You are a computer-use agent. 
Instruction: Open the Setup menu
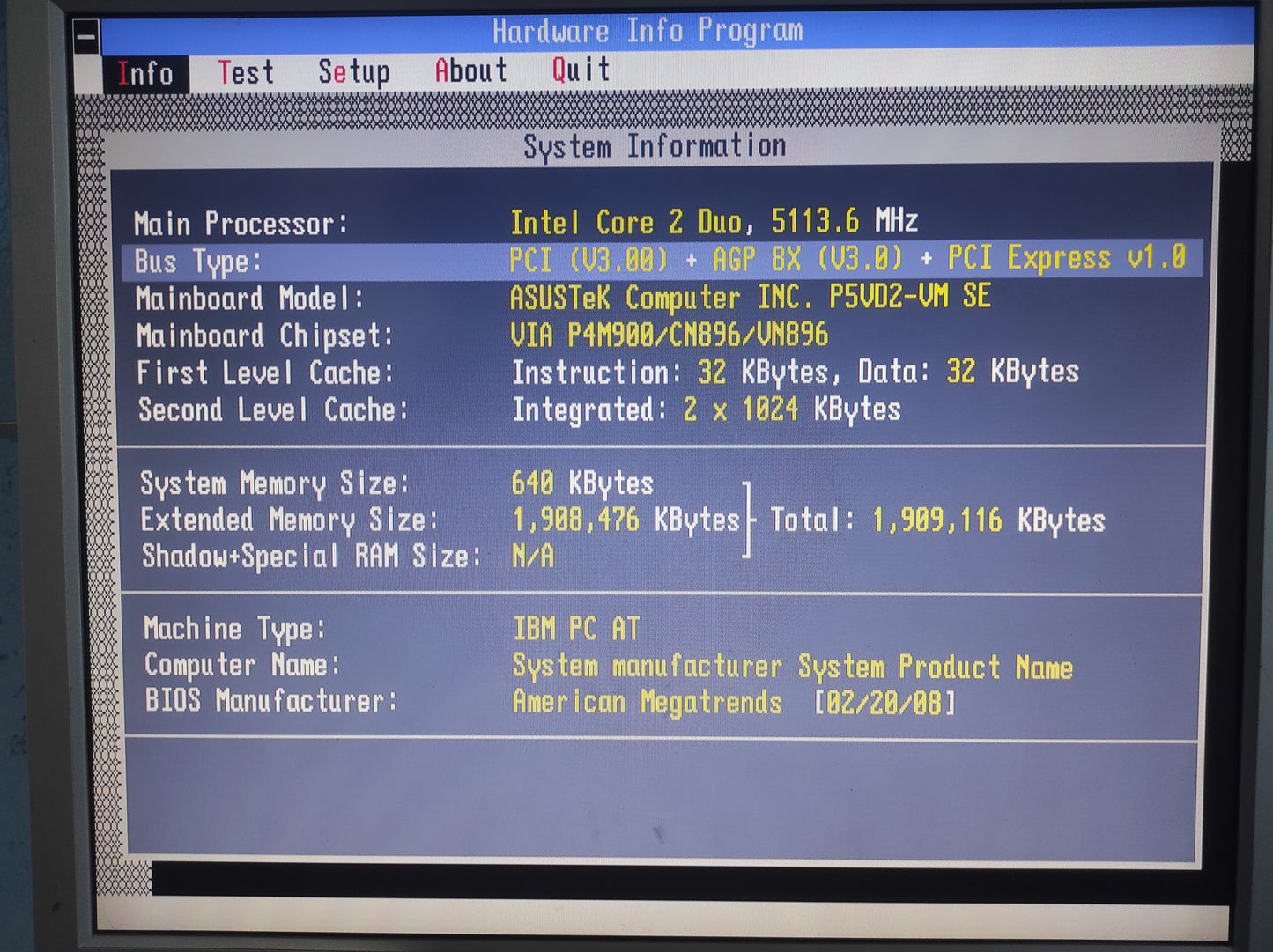coord(353,71)
